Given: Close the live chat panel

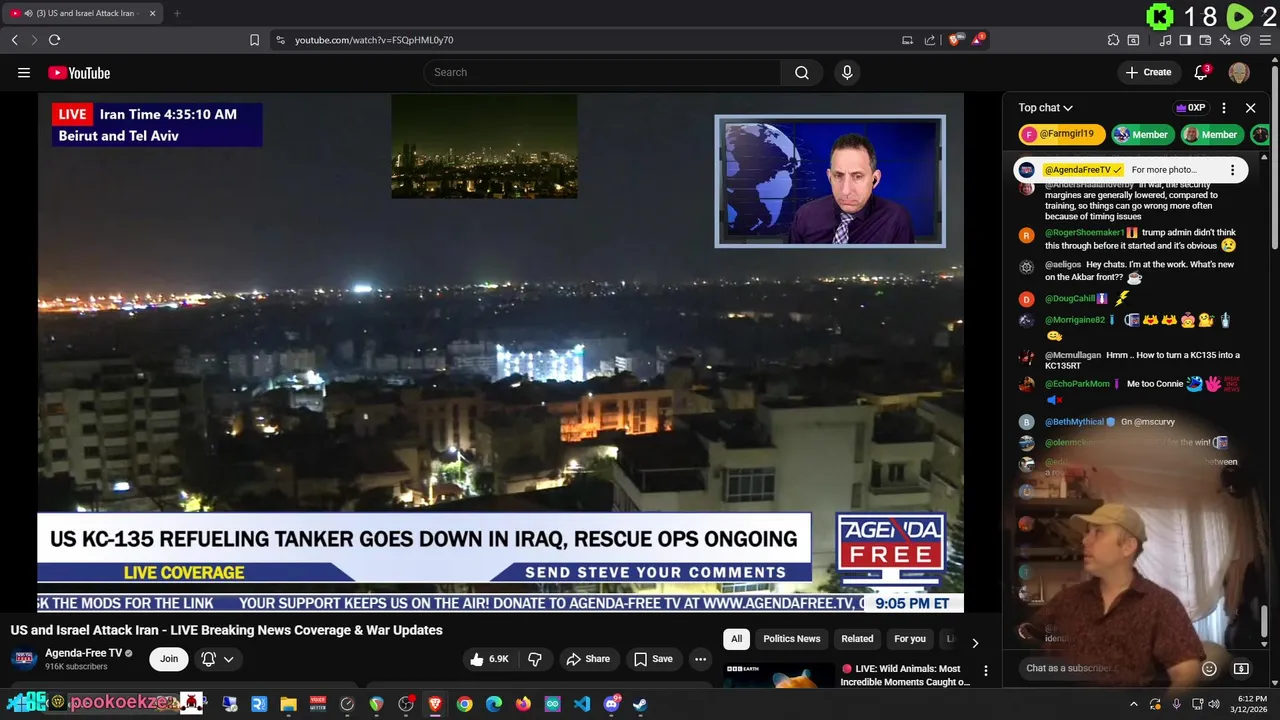Looking at the screenshot, I should click(x=1250, y=108).
